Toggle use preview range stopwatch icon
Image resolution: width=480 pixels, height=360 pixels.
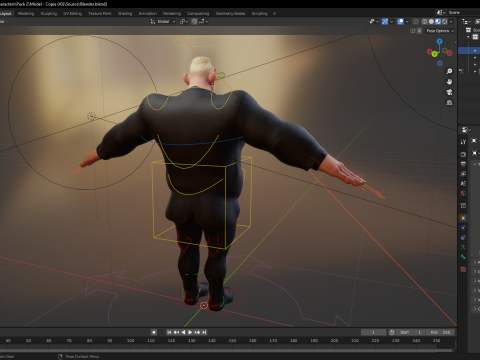pos(392,332)
